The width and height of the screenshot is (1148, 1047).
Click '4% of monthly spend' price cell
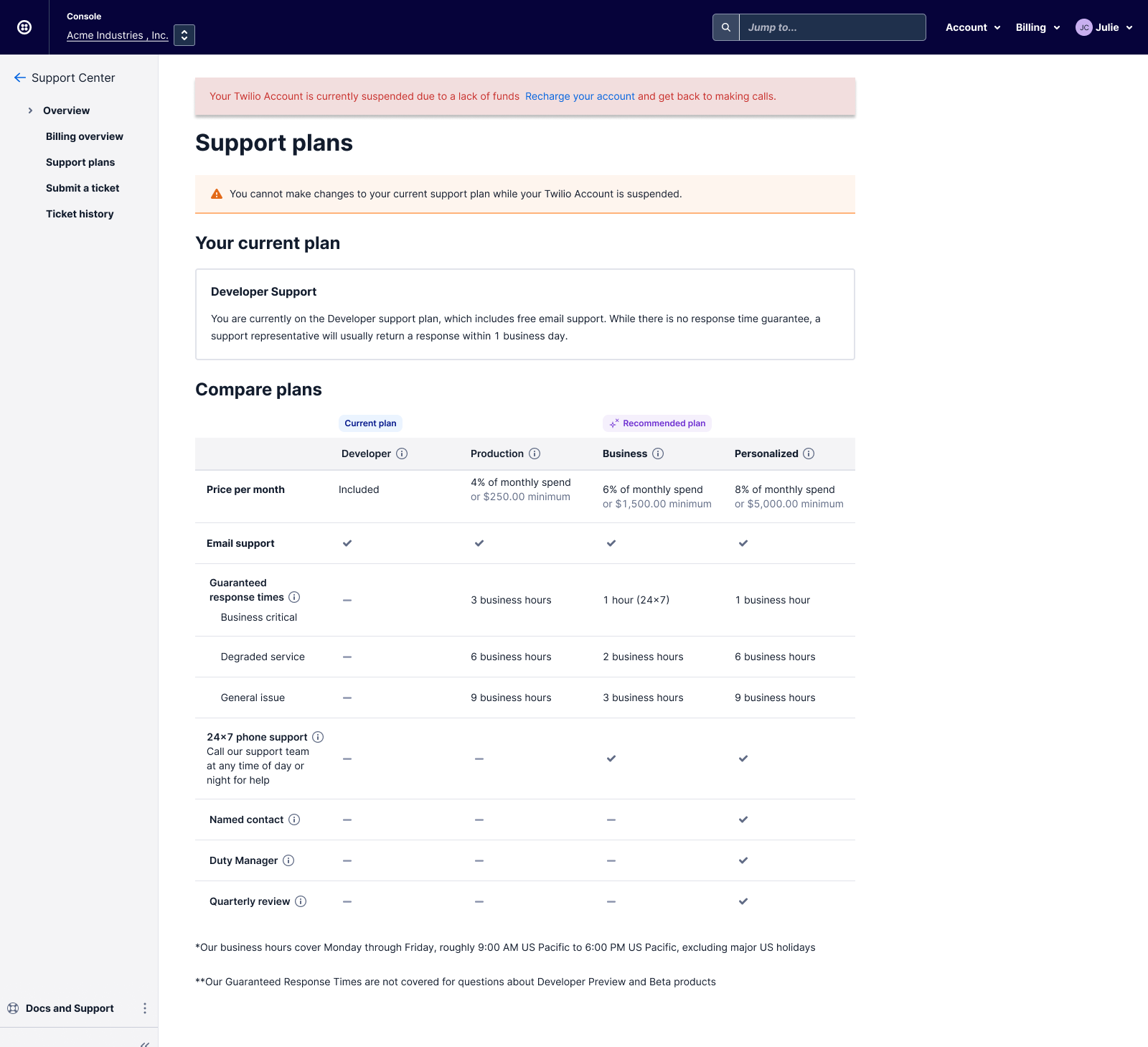pos(521,489)
